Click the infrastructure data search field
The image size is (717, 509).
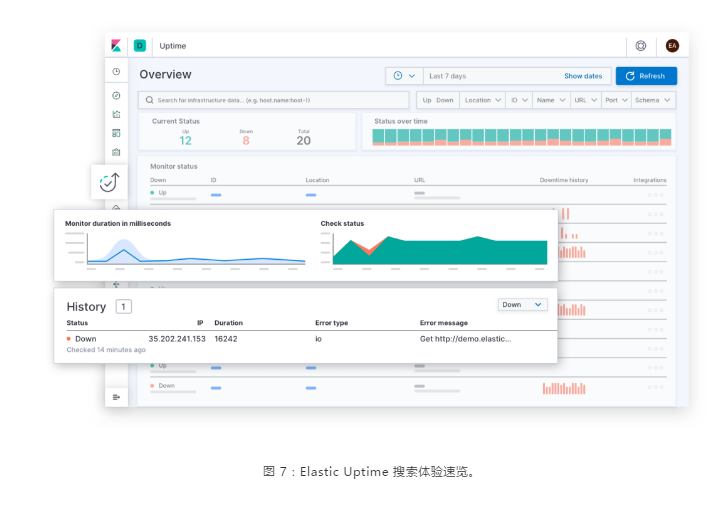[273, 100]
